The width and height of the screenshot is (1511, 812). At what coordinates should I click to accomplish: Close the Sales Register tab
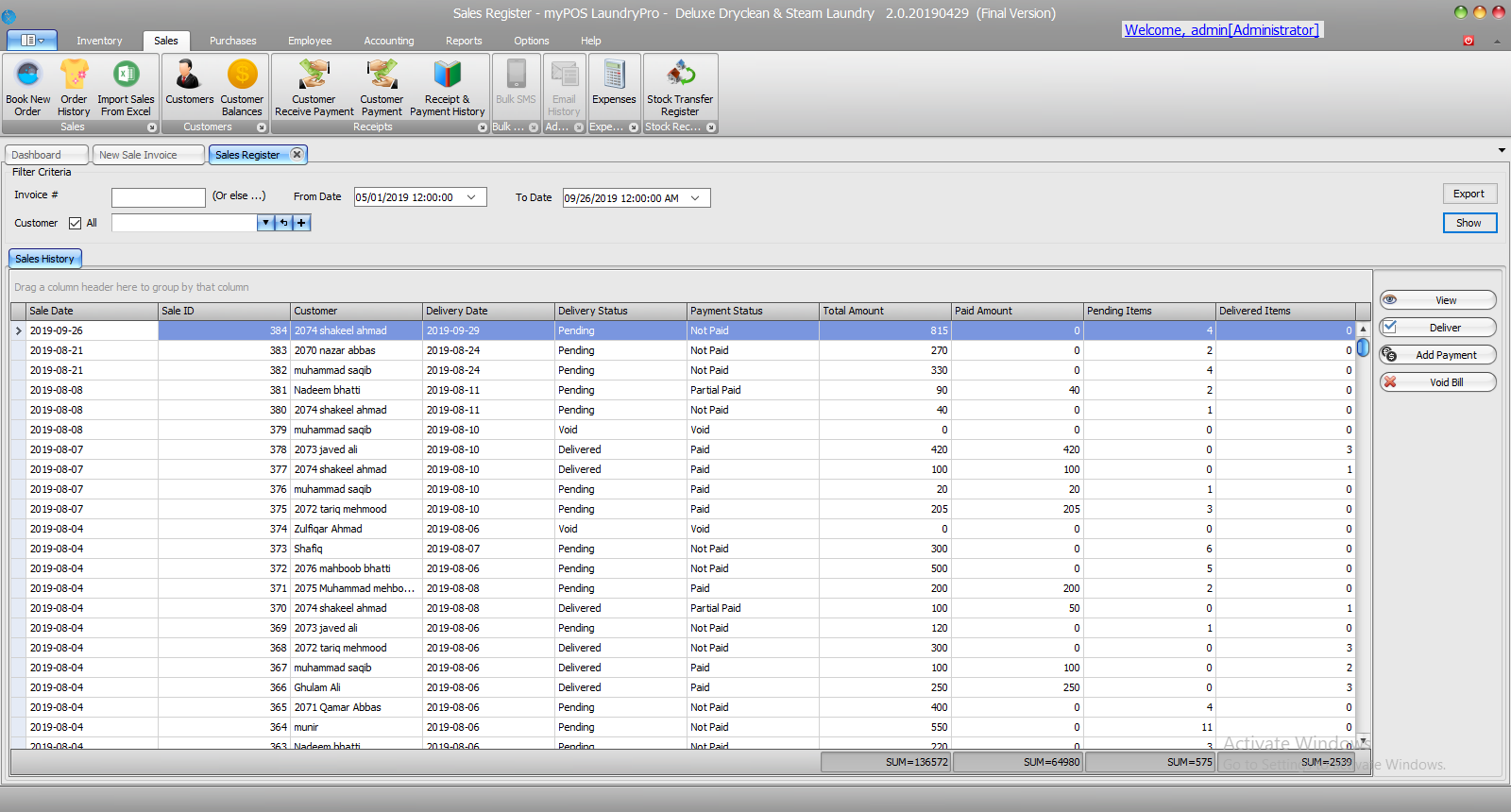coord(297,154)
